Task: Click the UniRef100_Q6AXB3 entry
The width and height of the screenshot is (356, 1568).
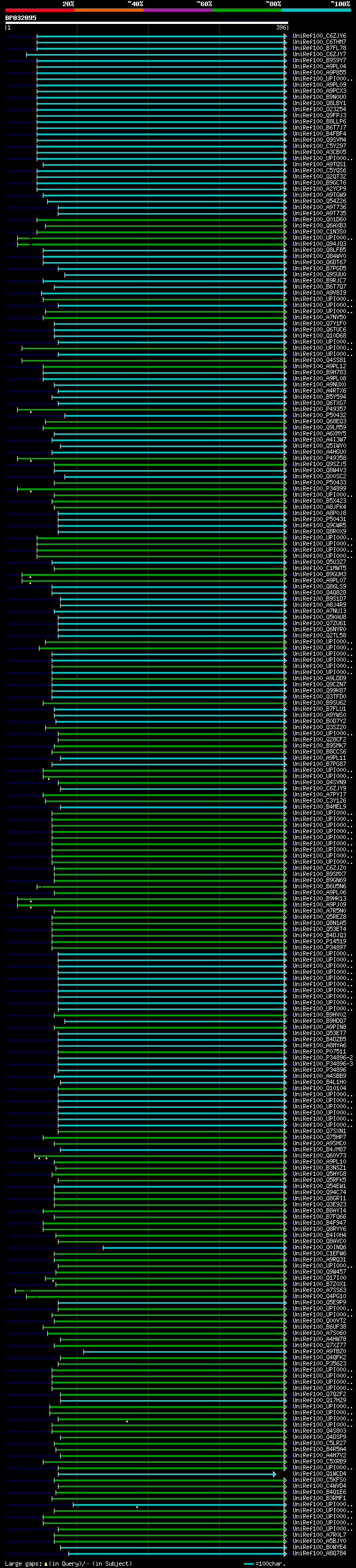Action: (319, 226)
